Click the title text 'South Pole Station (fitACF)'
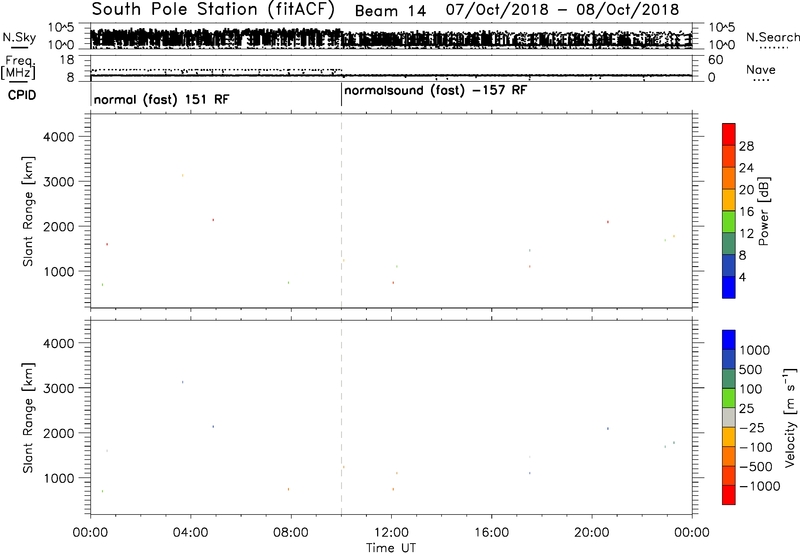This screenshot has height=554, width=800. 213,10
